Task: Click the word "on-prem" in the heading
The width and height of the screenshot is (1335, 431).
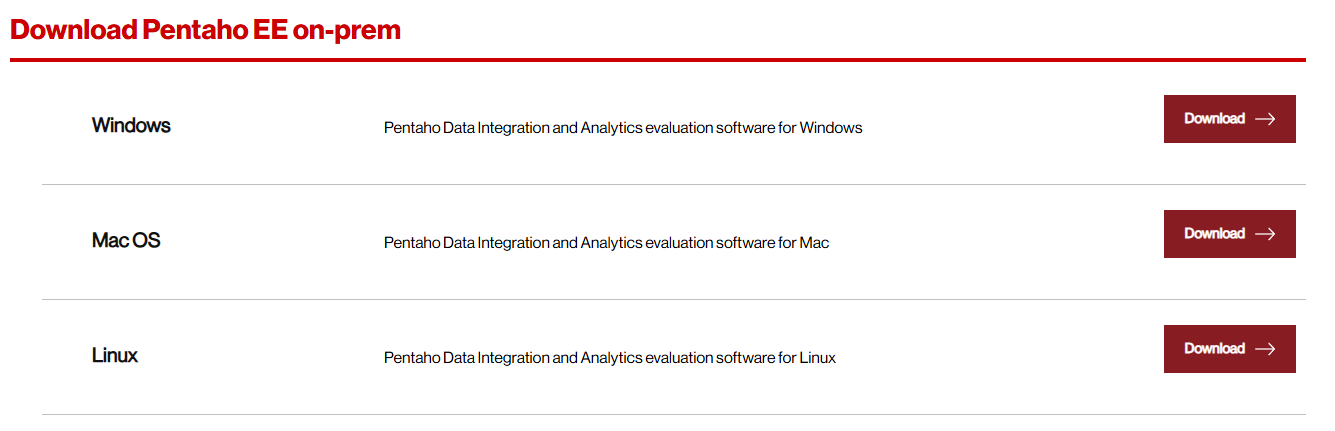Action: click(x=347, y=30)
